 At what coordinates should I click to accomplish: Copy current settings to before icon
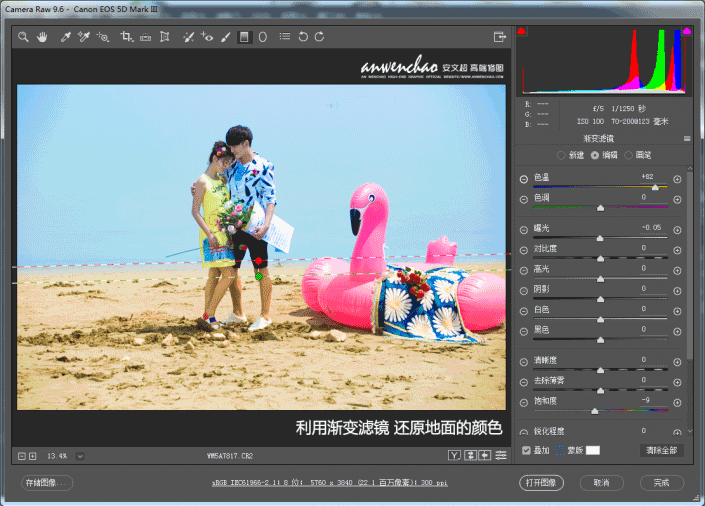tap(485, 456)
